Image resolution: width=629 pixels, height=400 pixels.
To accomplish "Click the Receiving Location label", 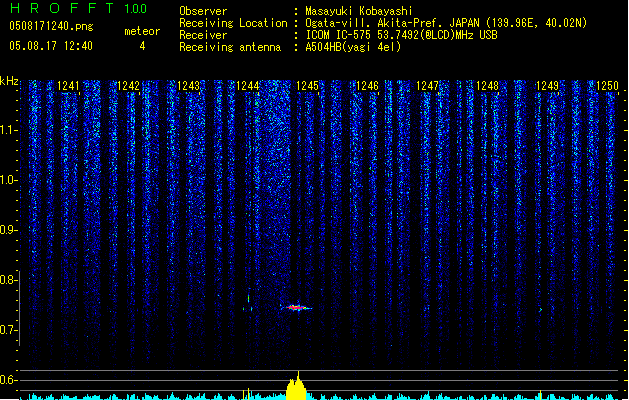I will [233, 23].
